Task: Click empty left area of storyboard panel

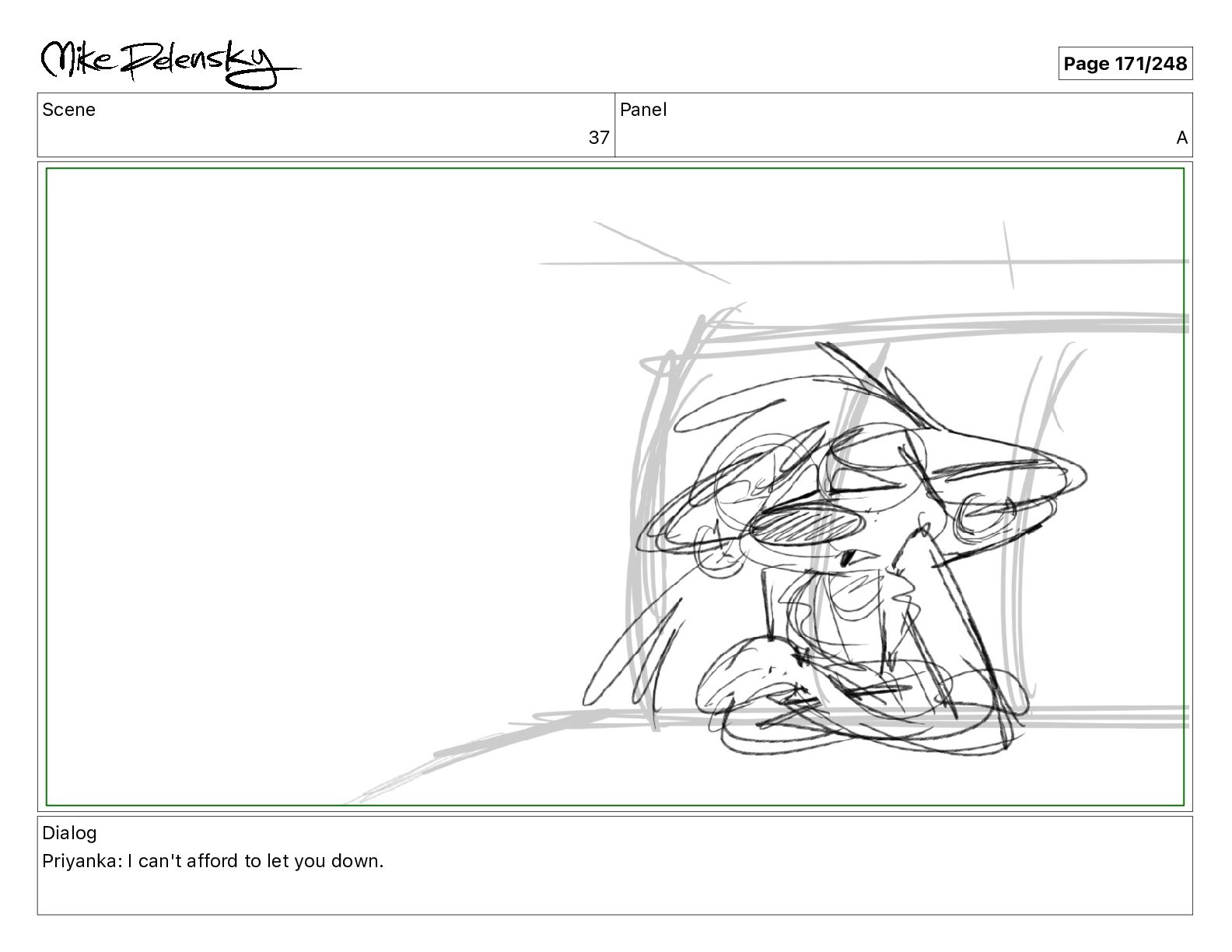Action: click(x=311, y=467)
